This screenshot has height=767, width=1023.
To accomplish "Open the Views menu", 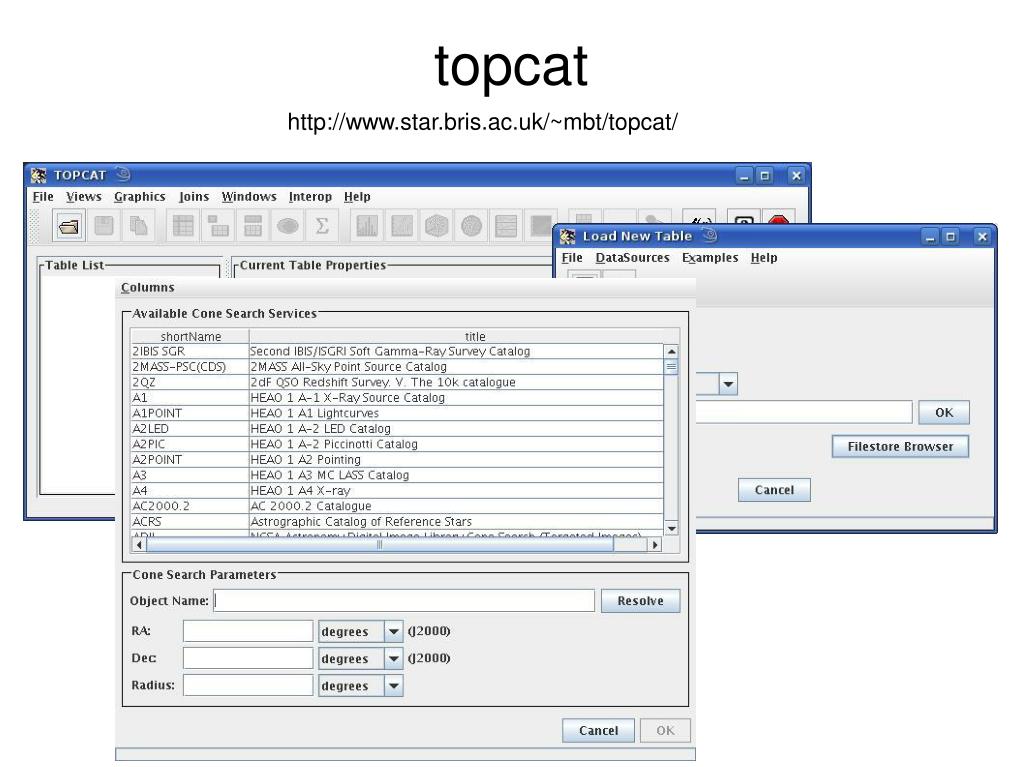I will click(84, 197).
